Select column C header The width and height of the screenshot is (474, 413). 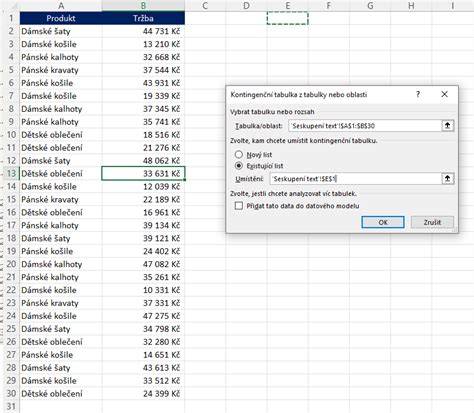205,5
